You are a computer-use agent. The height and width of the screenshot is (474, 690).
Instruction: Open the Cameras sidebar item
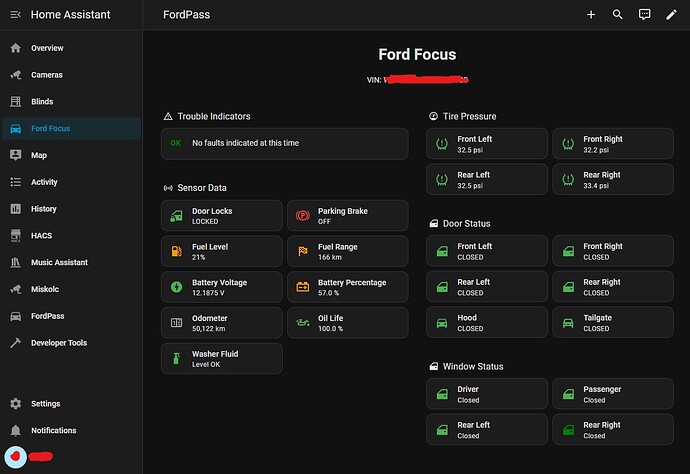[x=46, y=75]
